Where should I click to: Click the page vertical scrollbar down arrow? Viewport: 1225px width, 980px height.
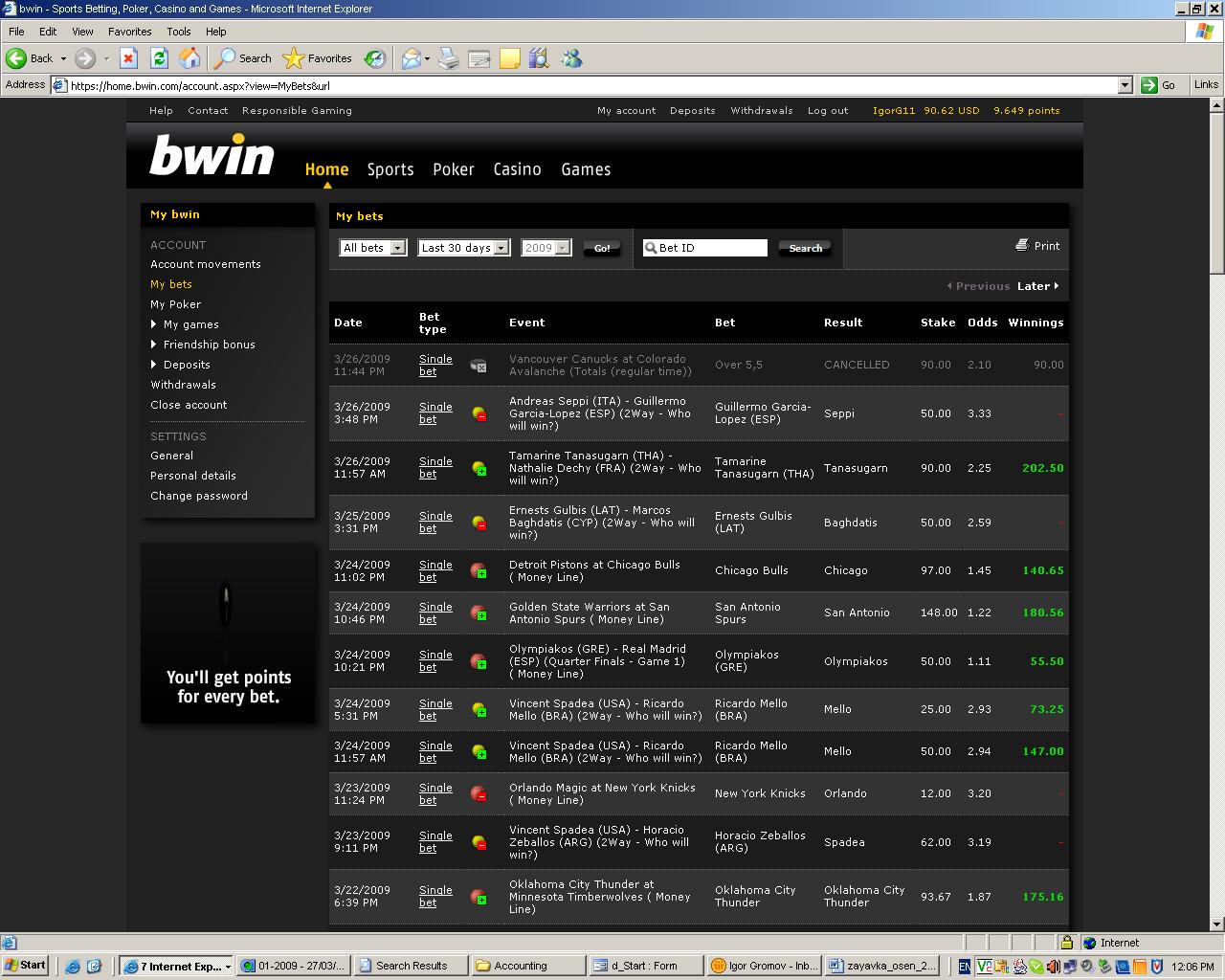1217,924
